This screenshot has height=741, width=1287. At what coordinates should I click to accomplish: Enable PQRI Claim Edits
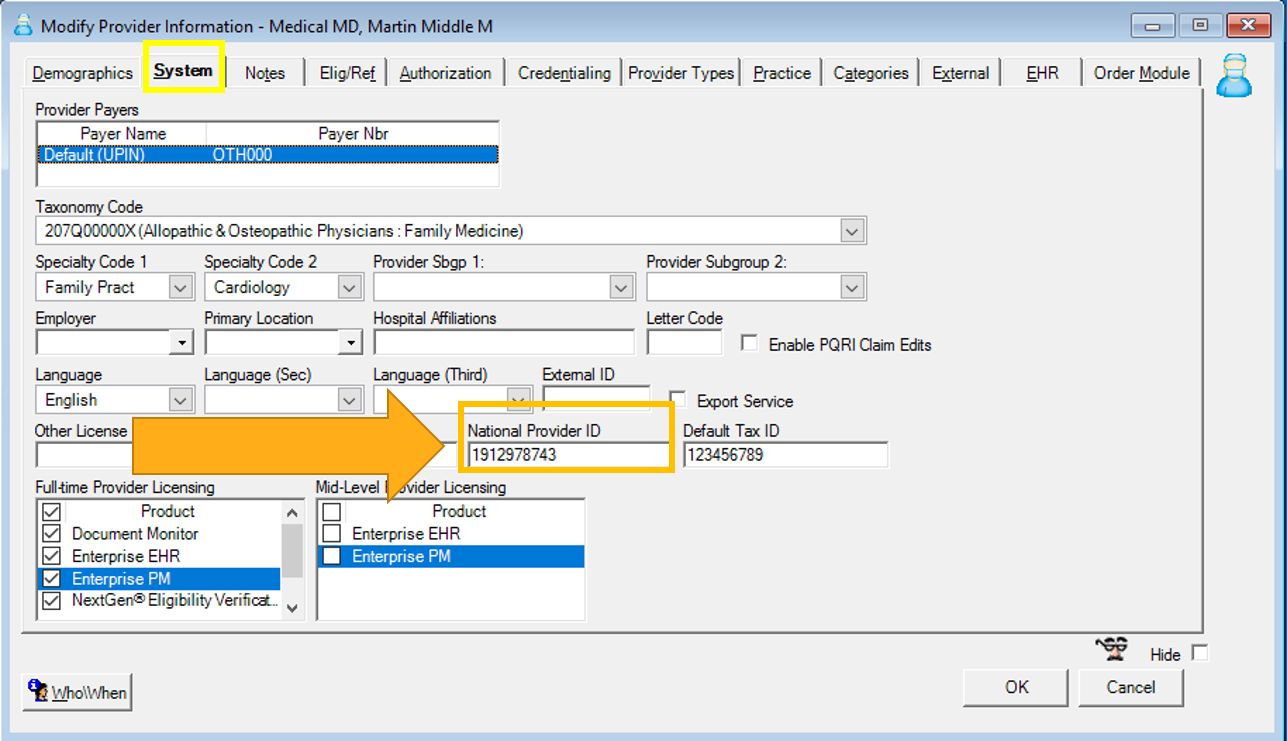tap(748, 343)
